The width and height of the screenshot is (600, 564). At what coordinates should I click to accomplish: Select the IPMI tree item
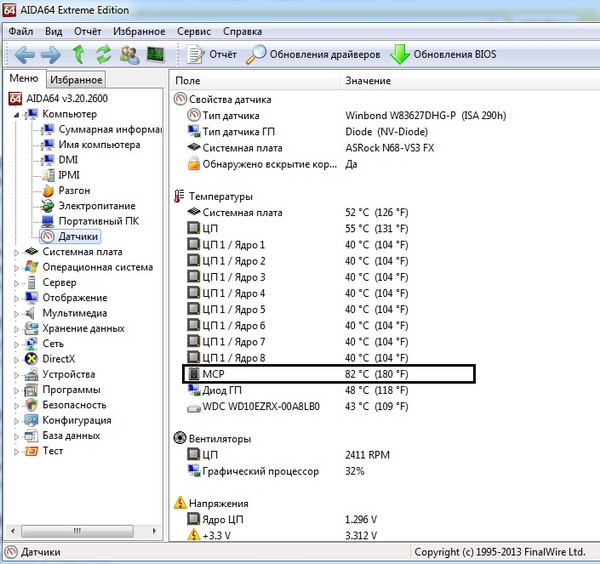68,175
